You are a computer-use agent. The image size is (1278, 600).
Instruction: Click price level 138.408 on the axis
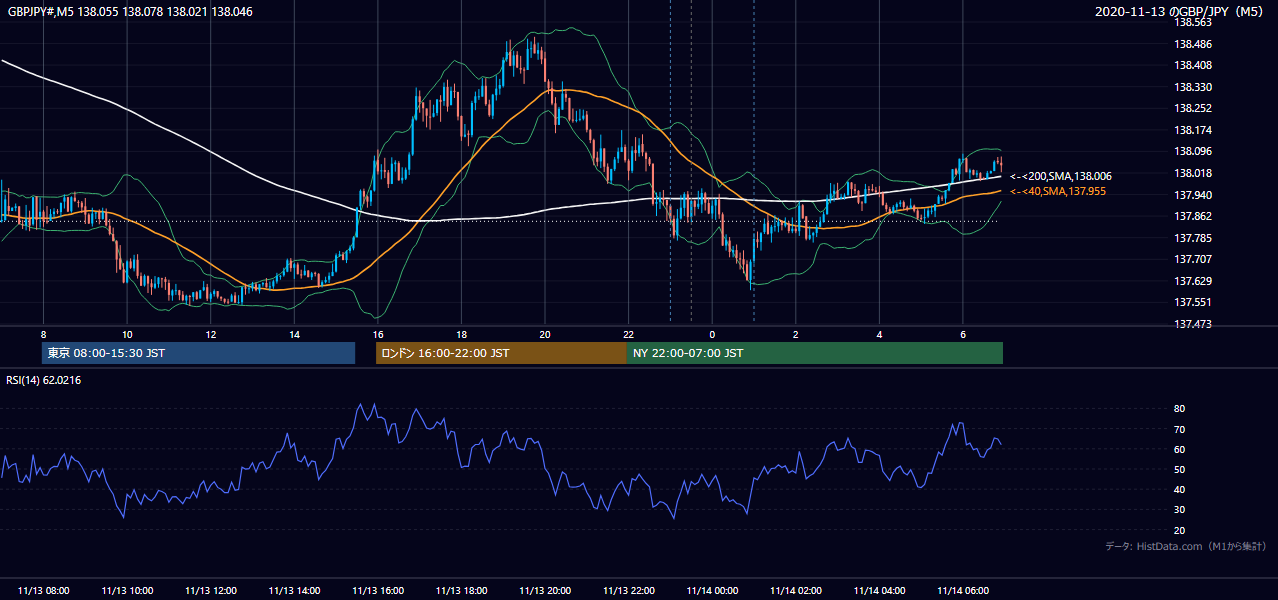coord(1192,65)
